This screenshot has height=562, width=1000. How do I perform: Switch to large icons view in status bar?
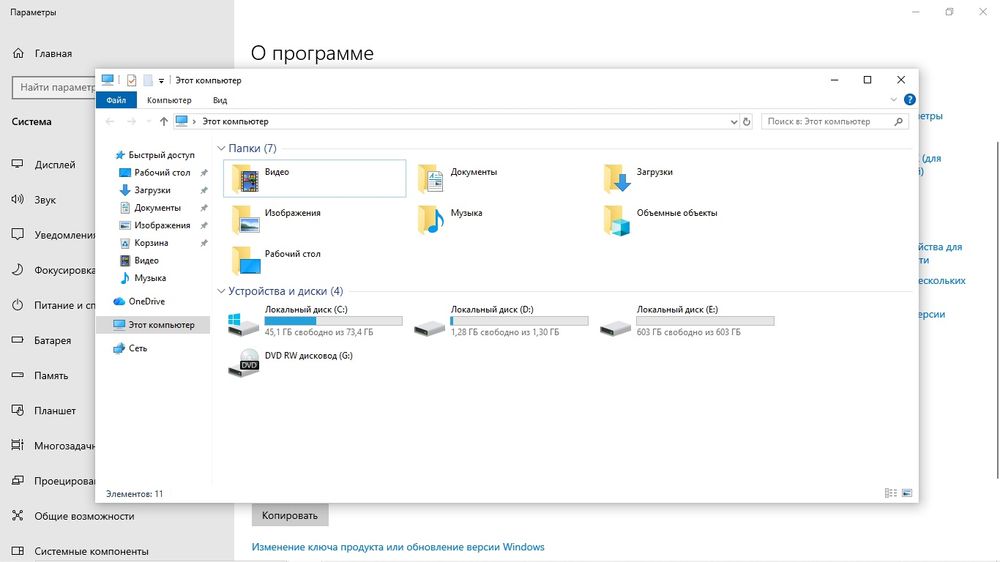(907, 493)
